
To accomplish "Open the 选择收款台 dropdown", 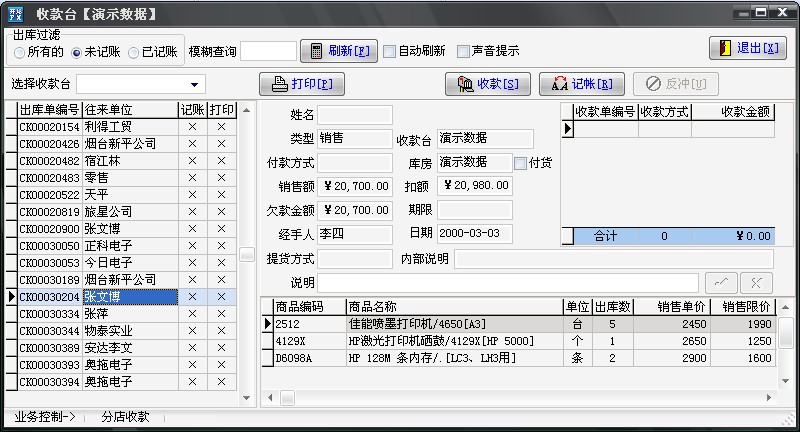I will coord(194,85).
